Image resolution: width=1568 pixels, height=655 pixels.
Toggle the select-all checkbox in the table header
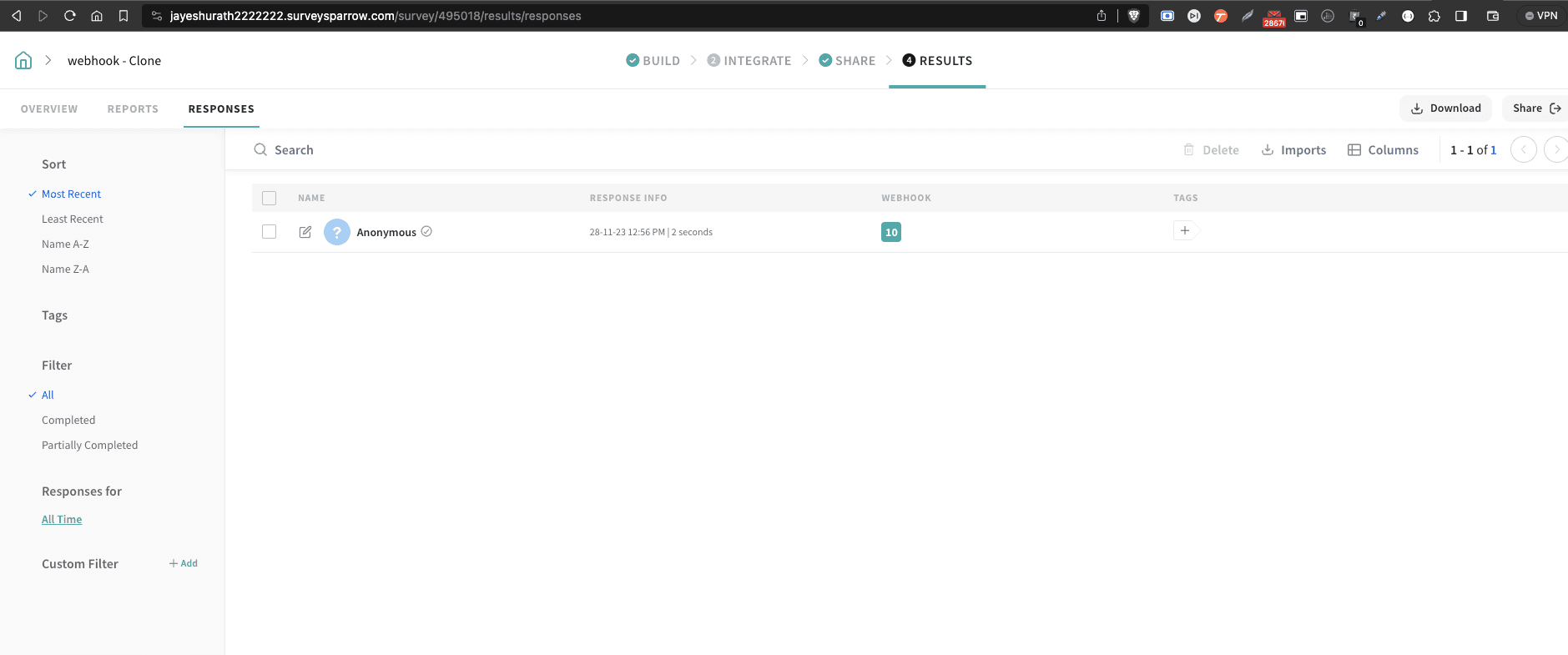[x=269, y=199]
